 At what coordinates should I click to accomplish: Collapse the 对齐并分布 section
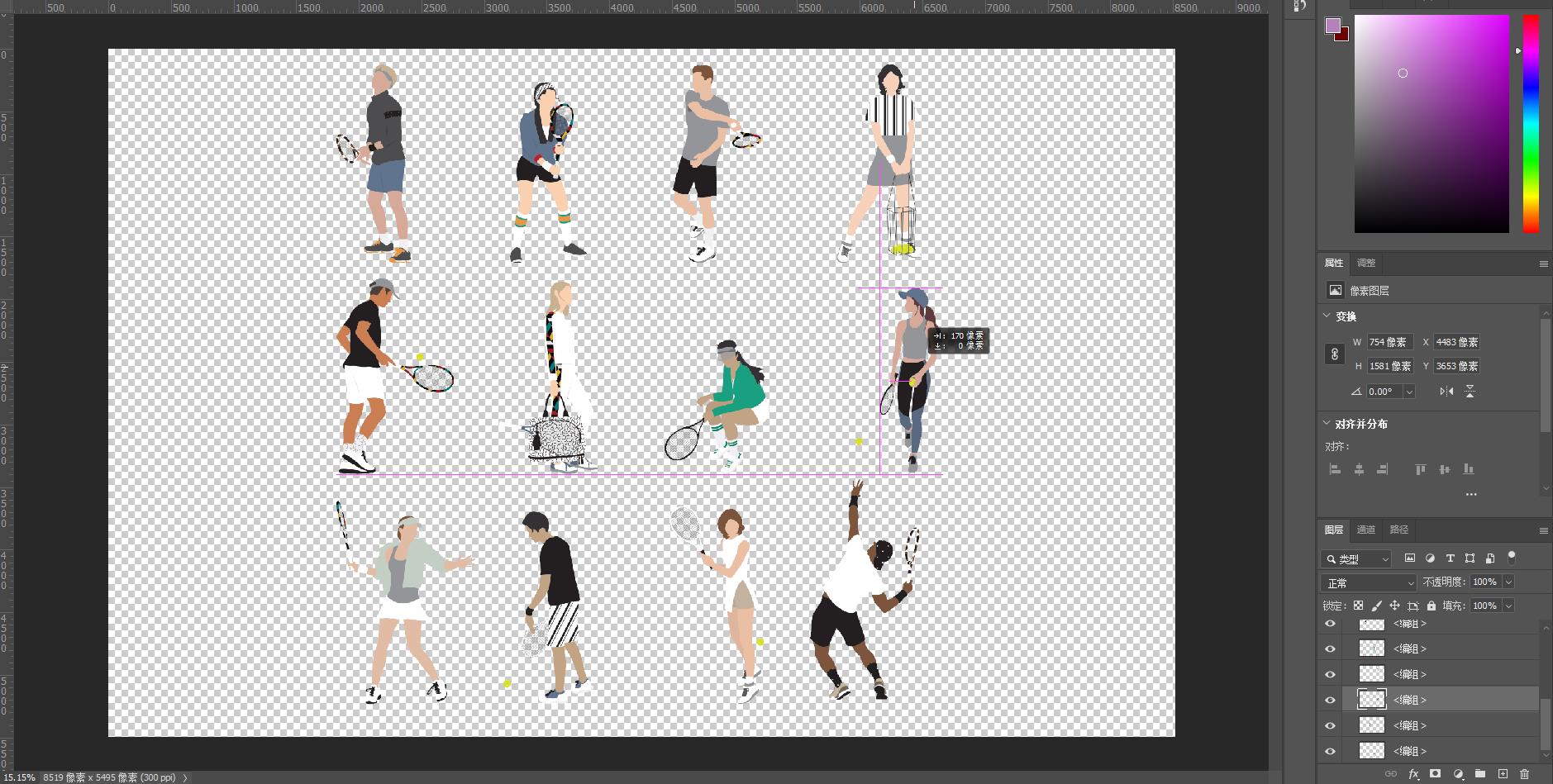pyautogui.click(x=1327, y=423)
